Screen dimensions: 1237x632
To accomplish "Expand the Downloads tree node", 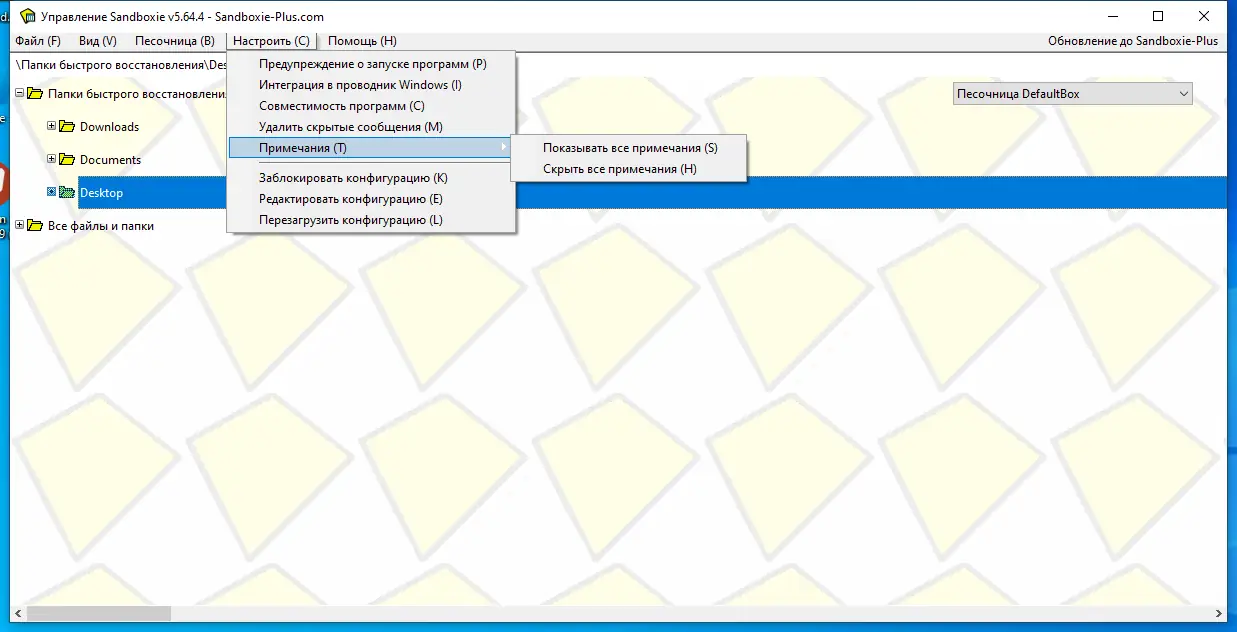I will [x=52, y=127].
